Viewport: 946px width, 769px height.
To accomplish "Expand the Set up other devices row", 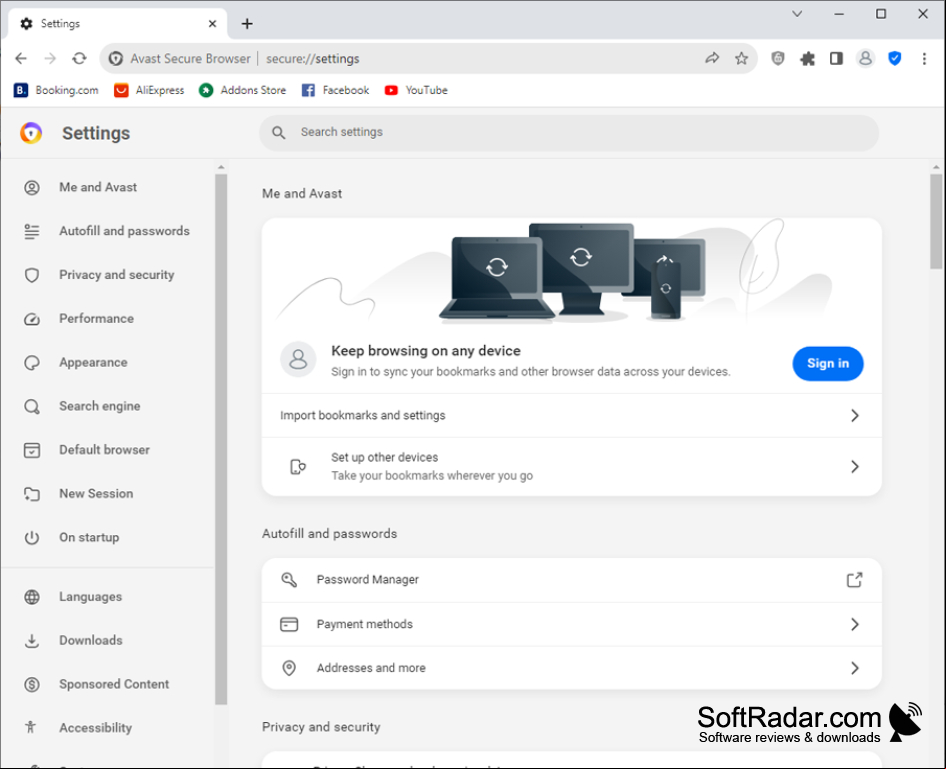I will pyautogui.click(x=572, y=466).
